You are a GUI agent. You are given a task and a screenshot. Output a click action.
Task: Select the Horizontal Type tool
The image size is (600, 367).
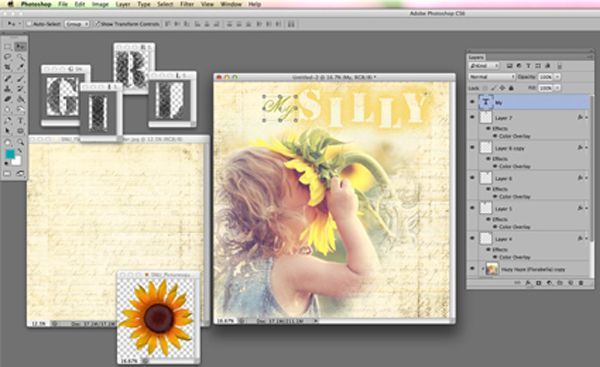pyautogui.click(x=20, y=121)
